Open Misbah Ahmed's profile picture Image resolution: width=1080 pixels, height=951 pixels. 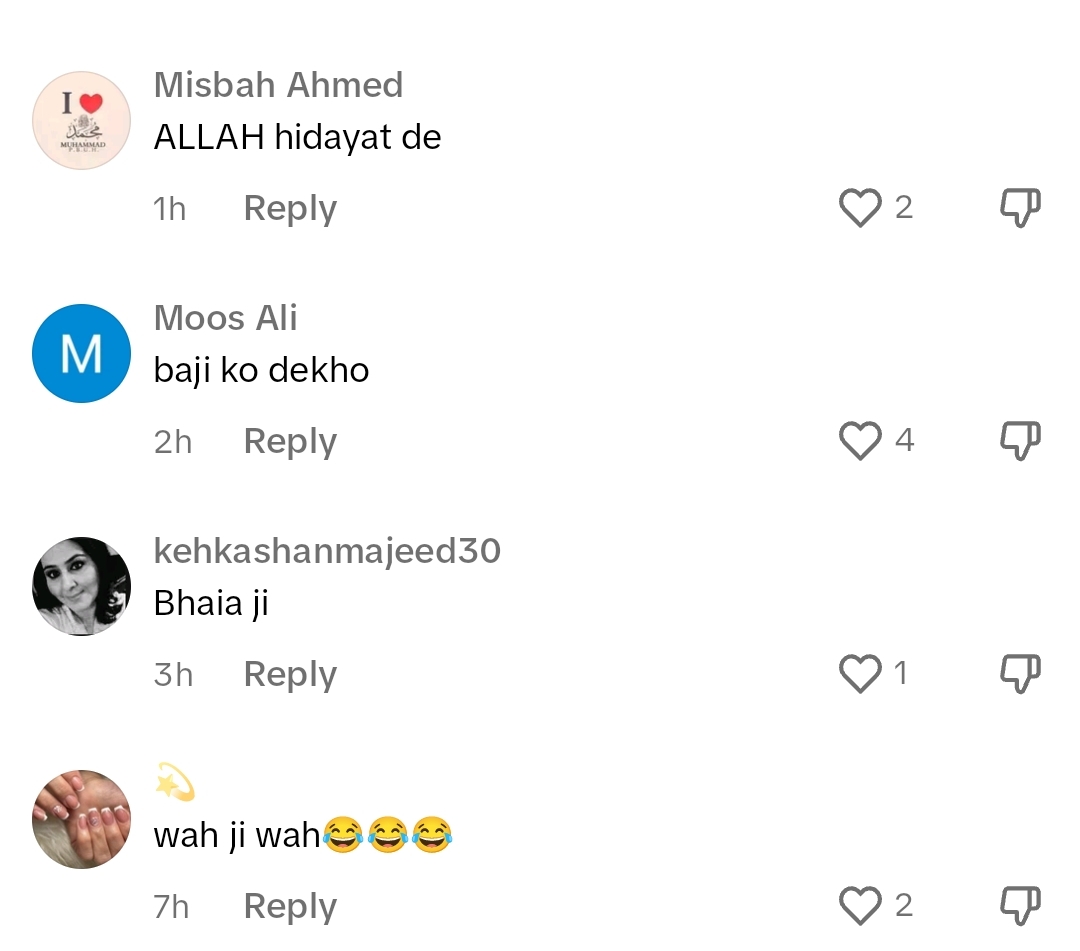[81, 121]
